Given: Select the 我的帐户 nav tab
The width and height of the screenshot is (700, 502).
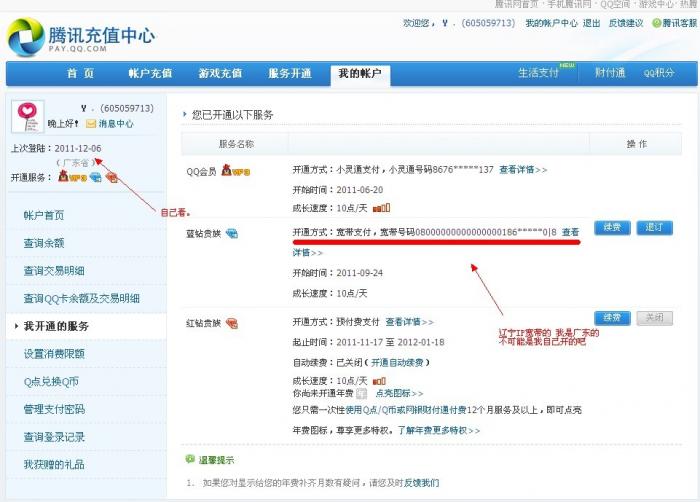Looking at the screenshot, I should coord(360,74).
